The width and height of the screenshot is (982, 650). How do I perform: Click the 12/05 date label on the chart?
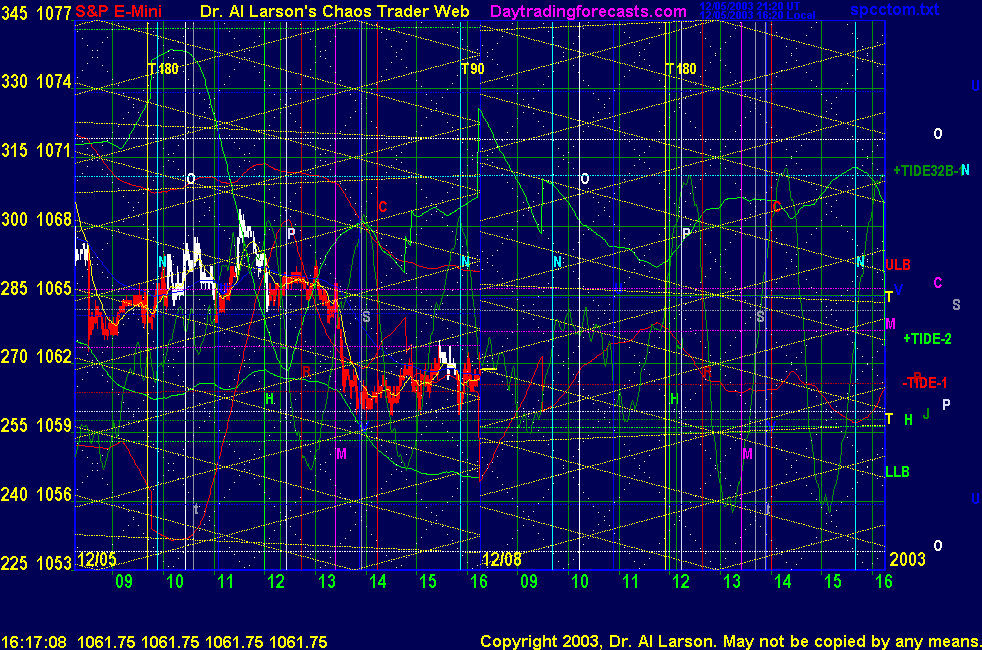pos(96,559)
